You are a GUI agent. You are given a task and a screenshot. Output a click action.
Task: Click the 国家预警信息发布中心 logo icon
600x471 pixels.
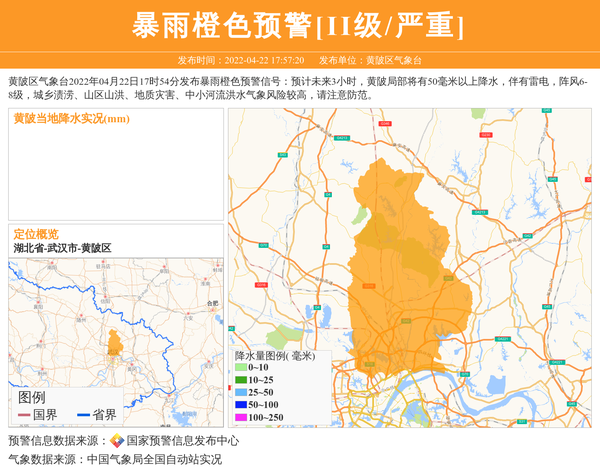[x=117, y=441]
